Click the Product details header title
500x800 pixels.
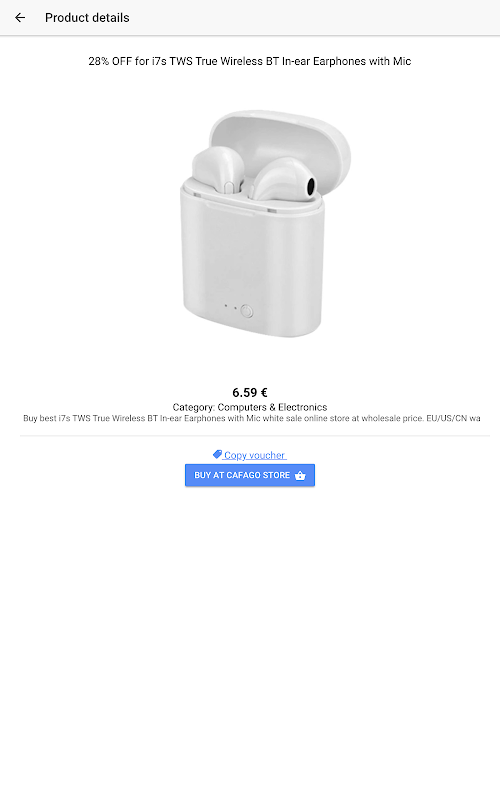87,18
